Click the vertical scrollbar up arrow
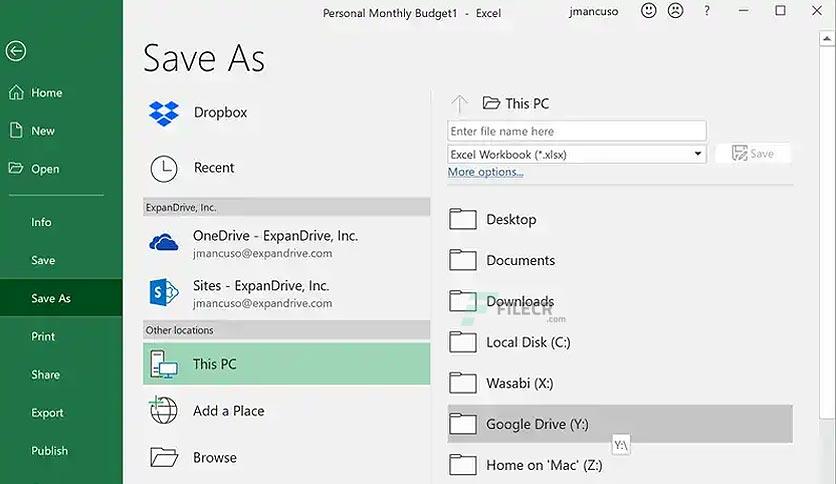This screenshot has height=484, width=836. (x=826, y=38)
